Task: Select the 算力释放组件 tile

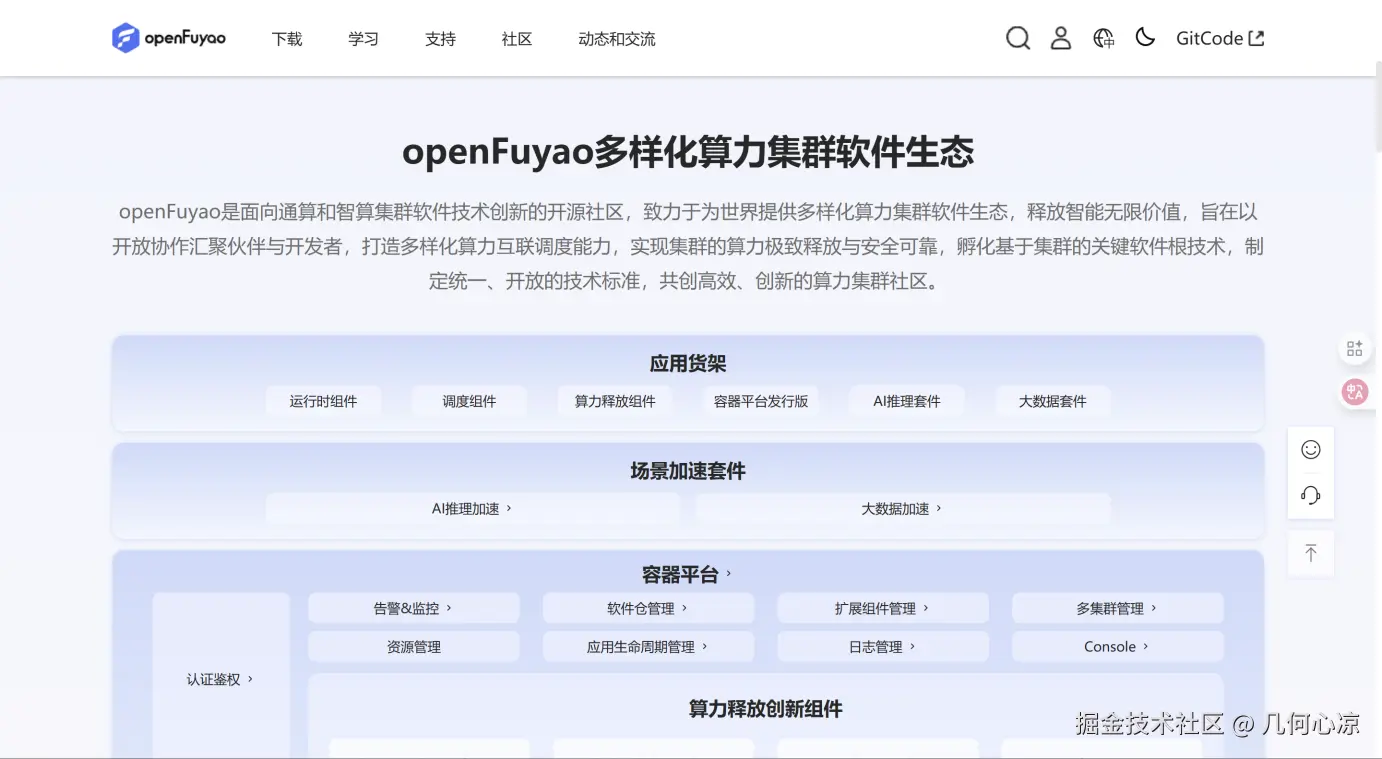Action: click(615, 401)
